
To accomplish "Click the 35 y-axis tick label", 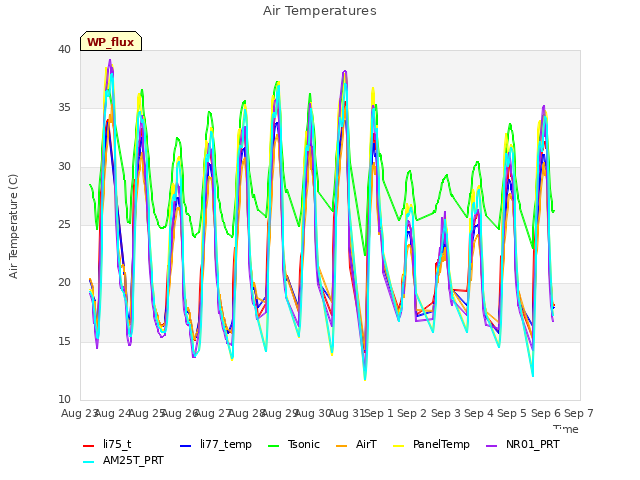I will tap(64, 108).
